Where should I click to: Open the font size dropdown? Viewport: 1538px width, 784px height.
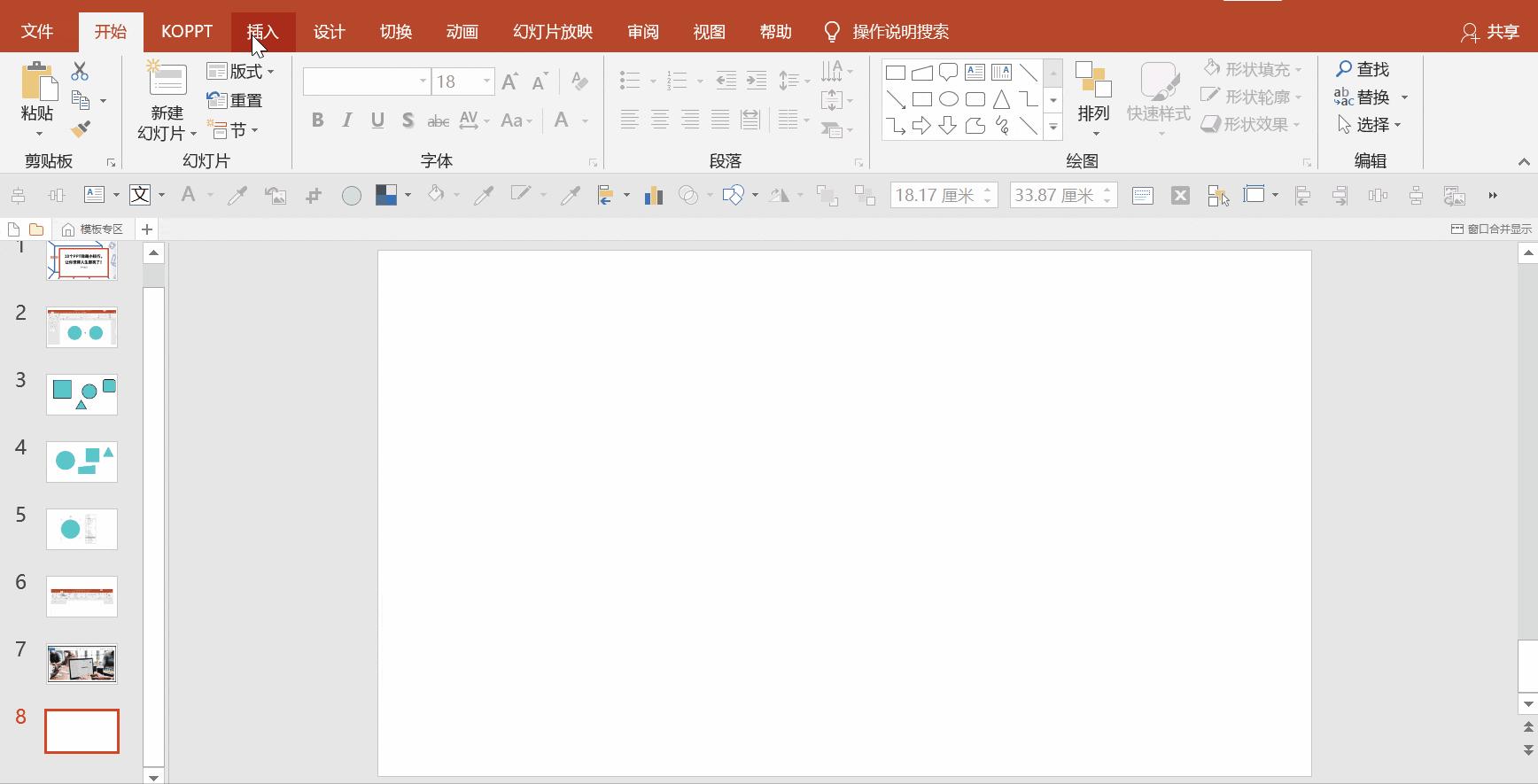tap(486, 82)
